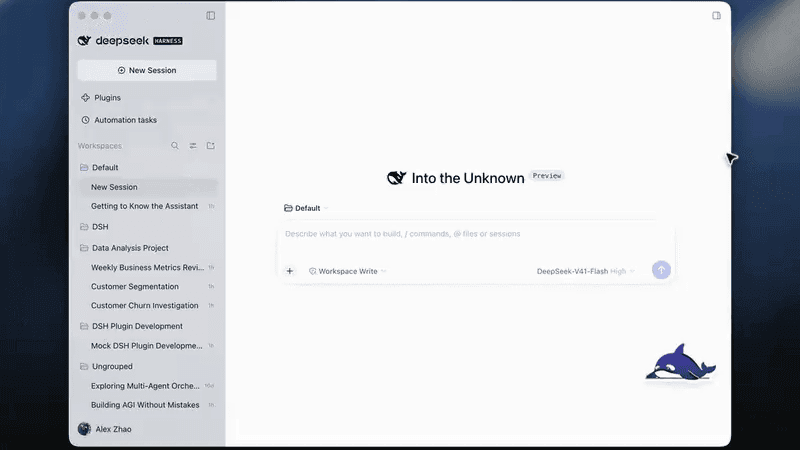
Task: Open workspace filter/sort icon
Action: click(193, 146)
